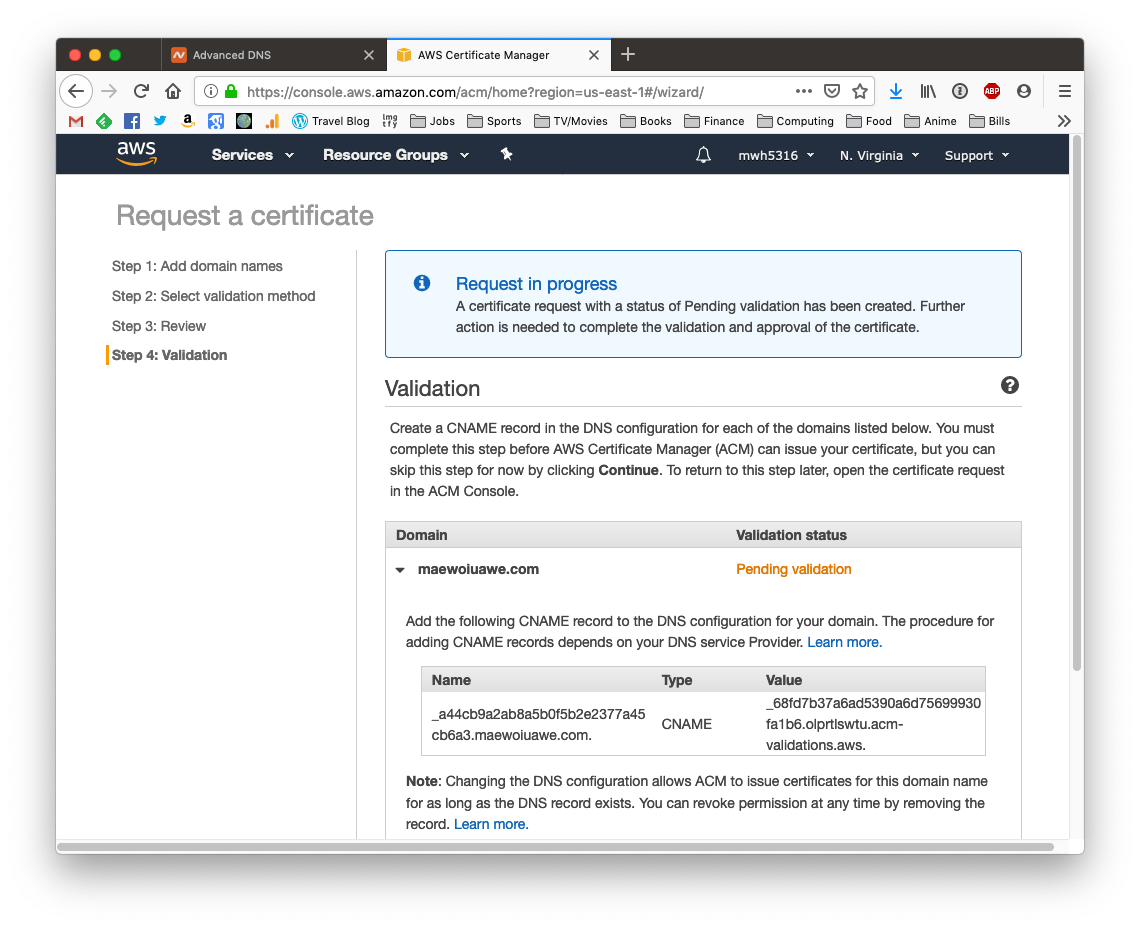Screen dimensions: 1140x928
Task: Open a new browser tab
Action: [x=628, y=55]
